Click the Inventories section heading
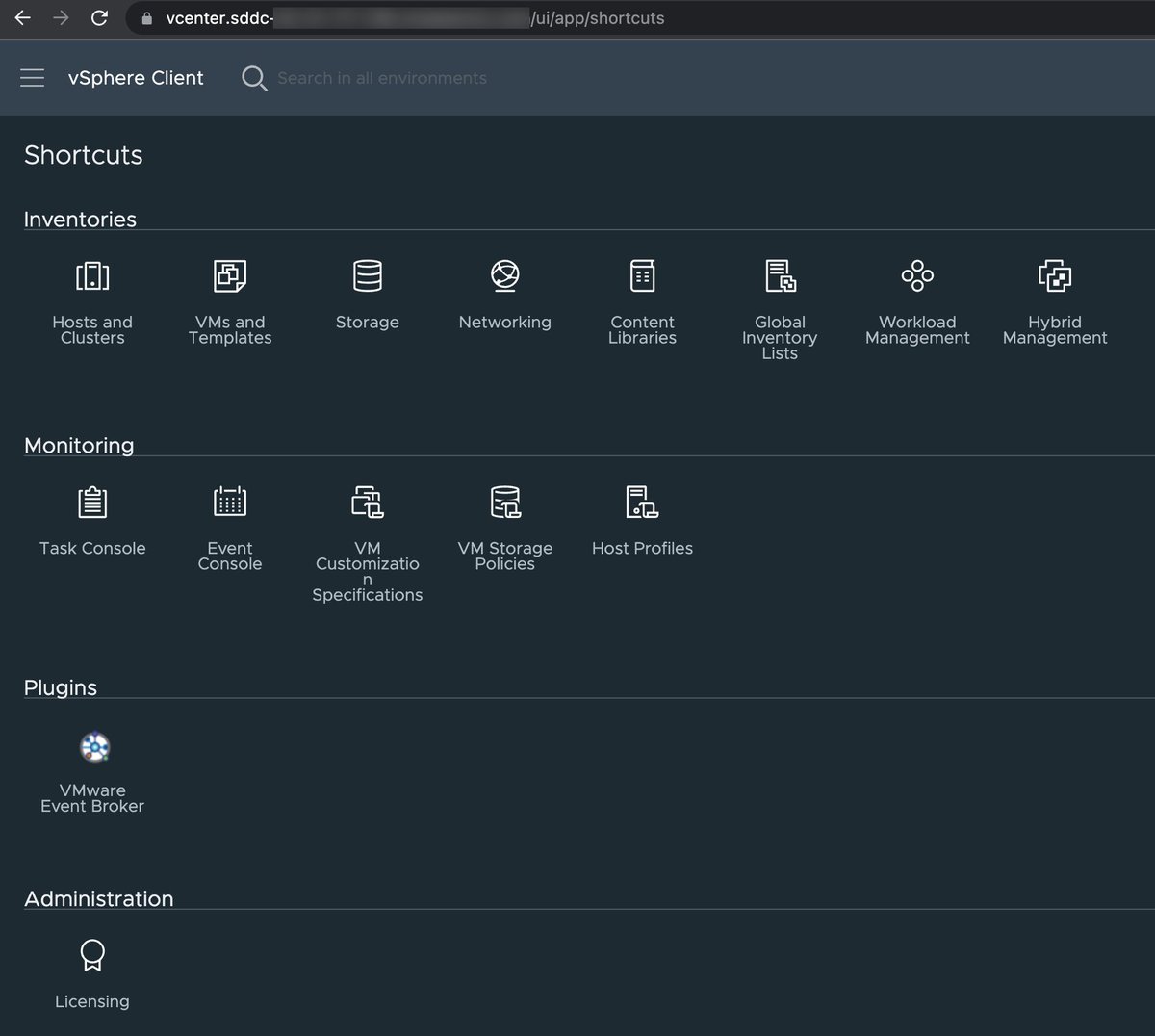This screenshot has height=1036, width=1155. [x=80, y=220]
